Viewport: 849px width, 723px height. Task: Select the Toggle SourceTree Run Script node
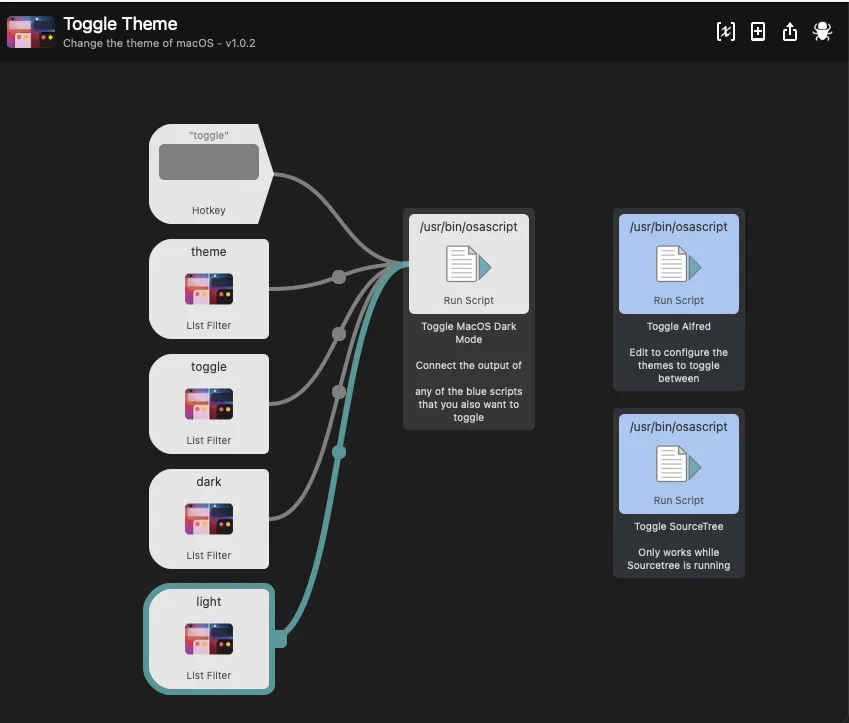tap(678, 464)
